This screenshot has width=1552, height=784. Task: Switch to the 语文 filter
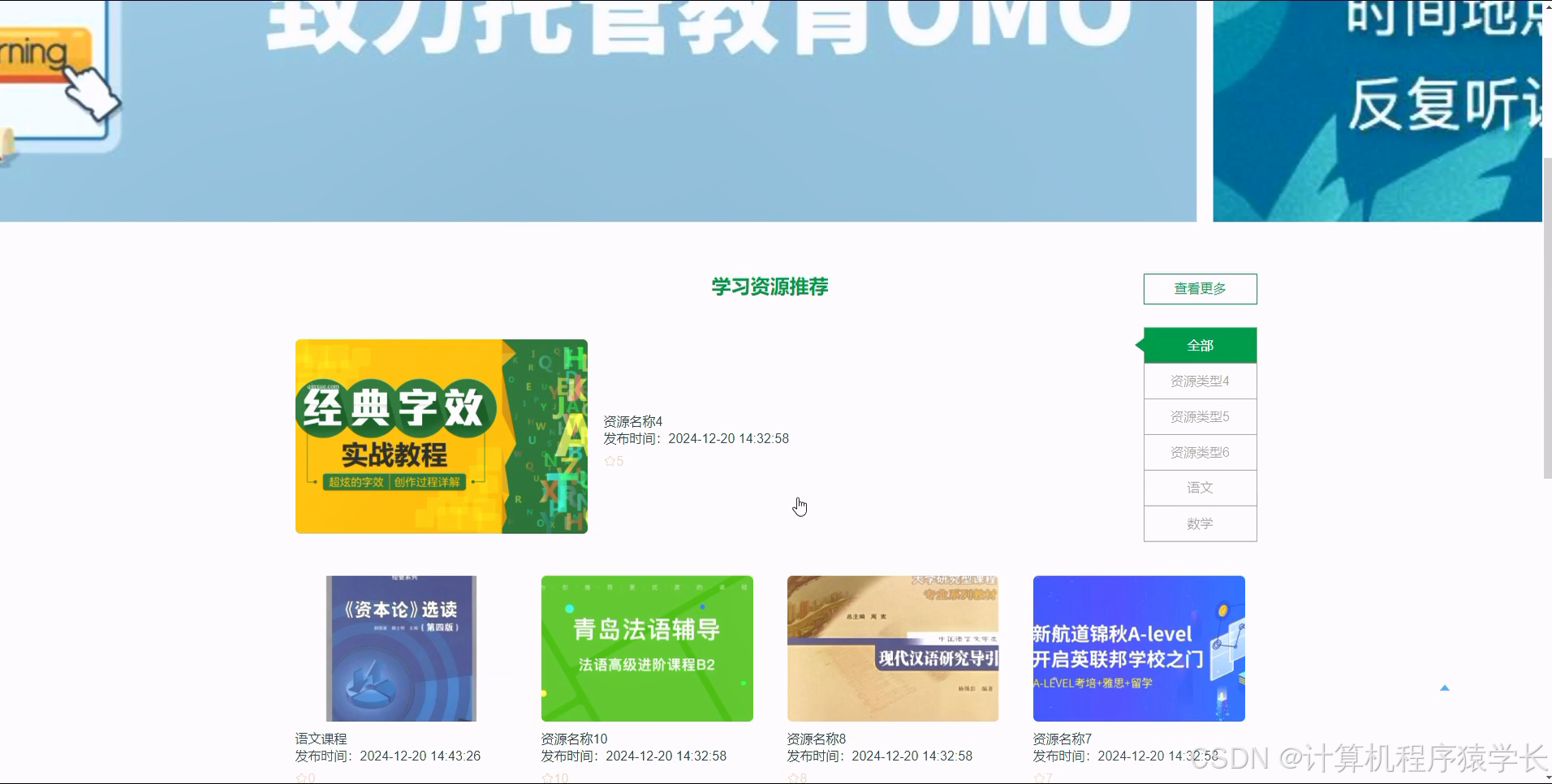coord(1200,488)
